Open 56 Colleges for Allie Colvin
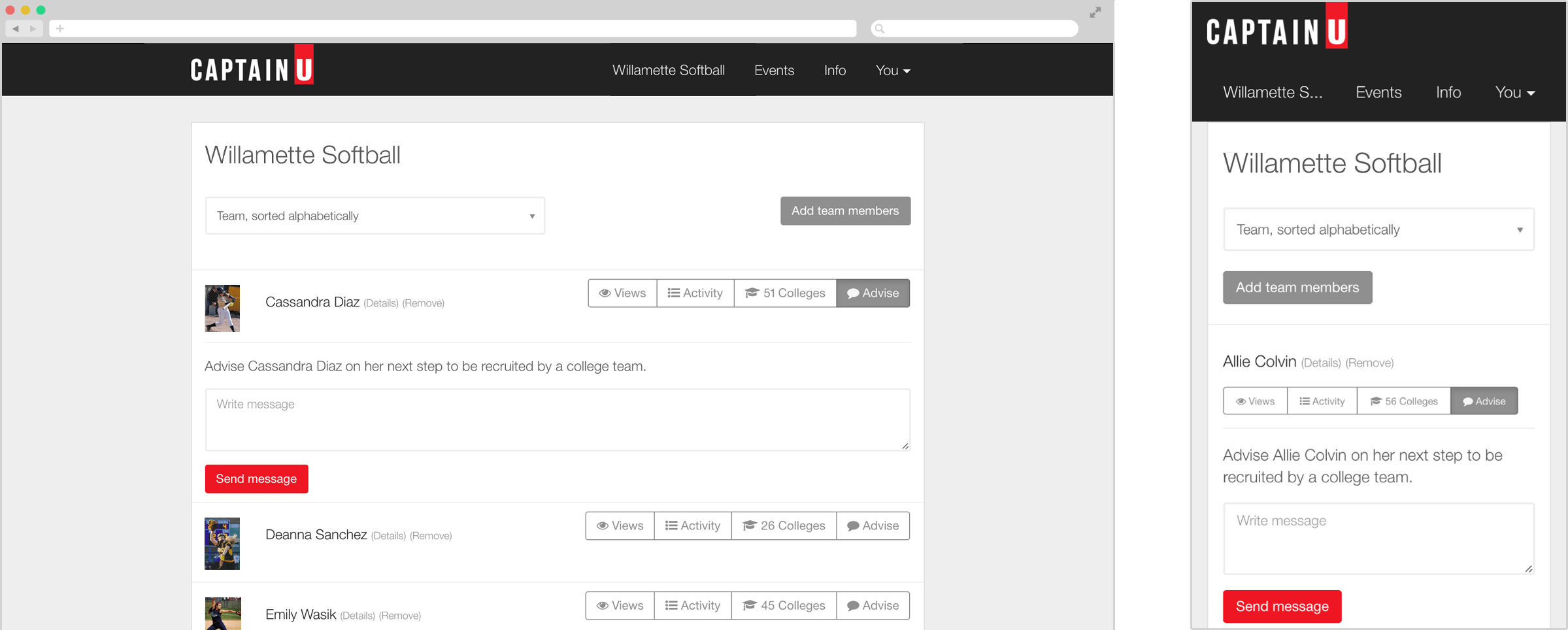 point(1404,401)
